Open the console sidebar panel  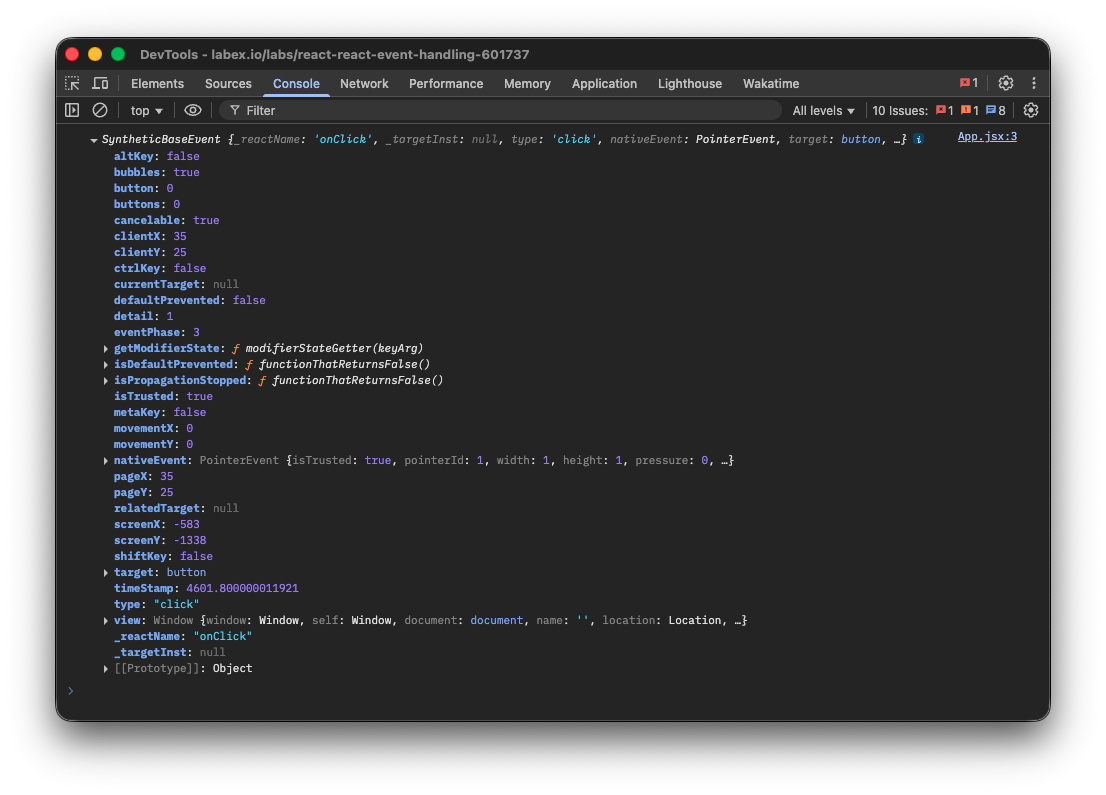71,110
